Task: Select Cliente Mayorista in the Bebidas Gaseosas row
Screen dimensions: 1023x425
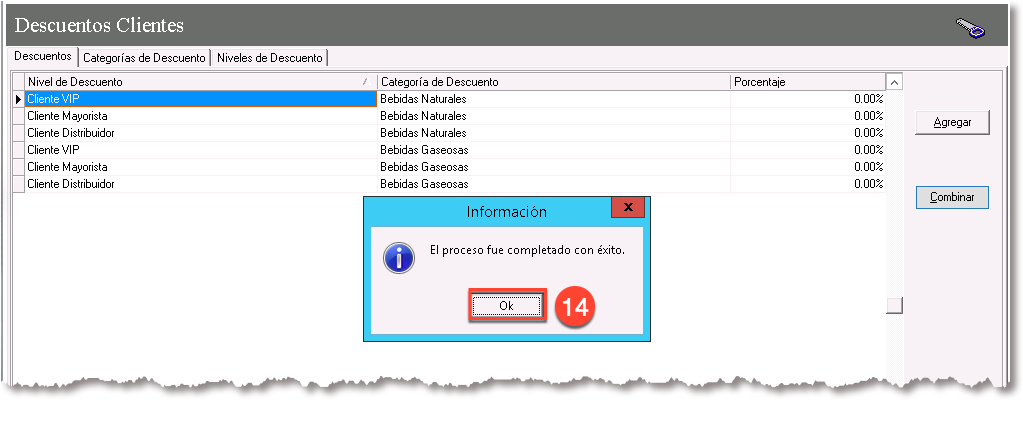Action: (x=201, y=167)
